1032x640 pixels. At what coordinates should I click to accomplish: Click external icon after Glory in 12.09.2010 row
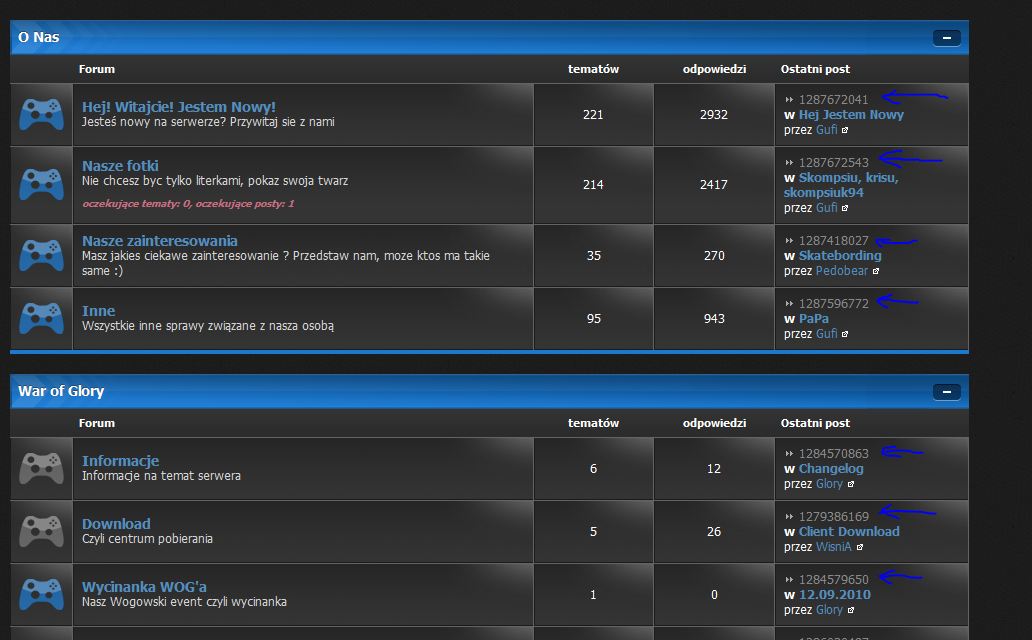point(851,610)
